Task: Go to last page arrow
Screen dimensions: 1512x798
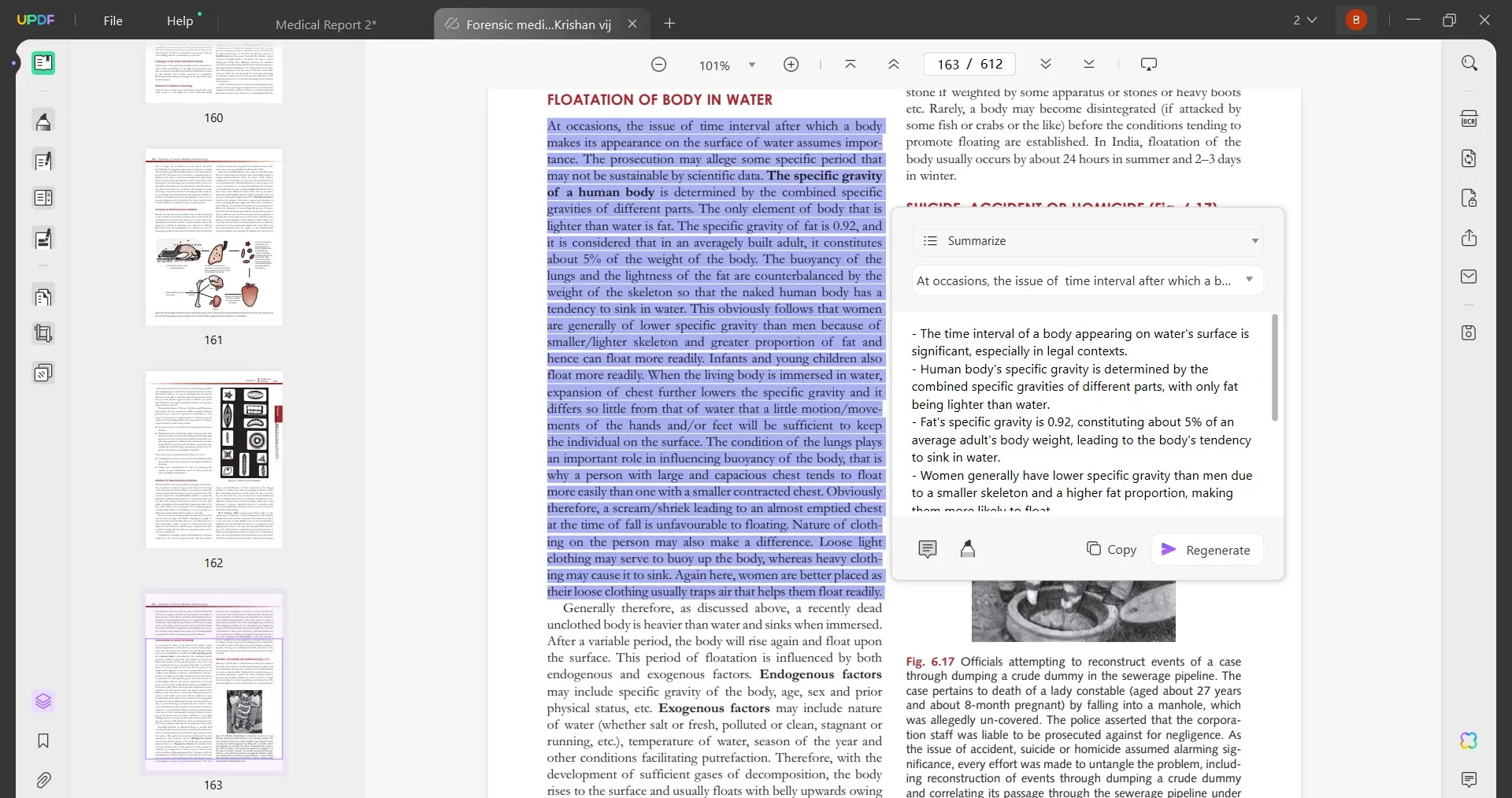Action: [x=1089, y=65]
